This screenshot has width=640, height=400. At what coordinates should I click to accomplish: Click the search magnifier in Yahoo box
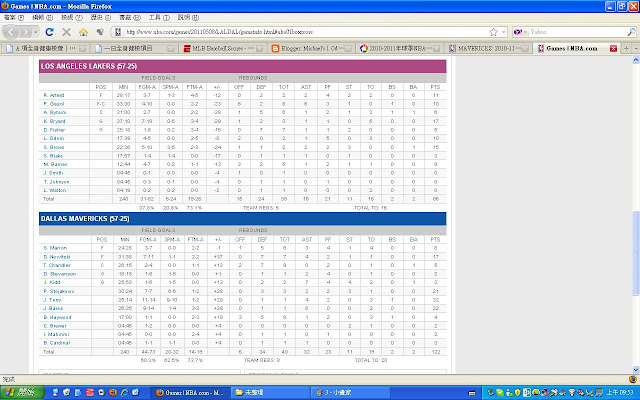pyautogui.click(x=631, y=32)
